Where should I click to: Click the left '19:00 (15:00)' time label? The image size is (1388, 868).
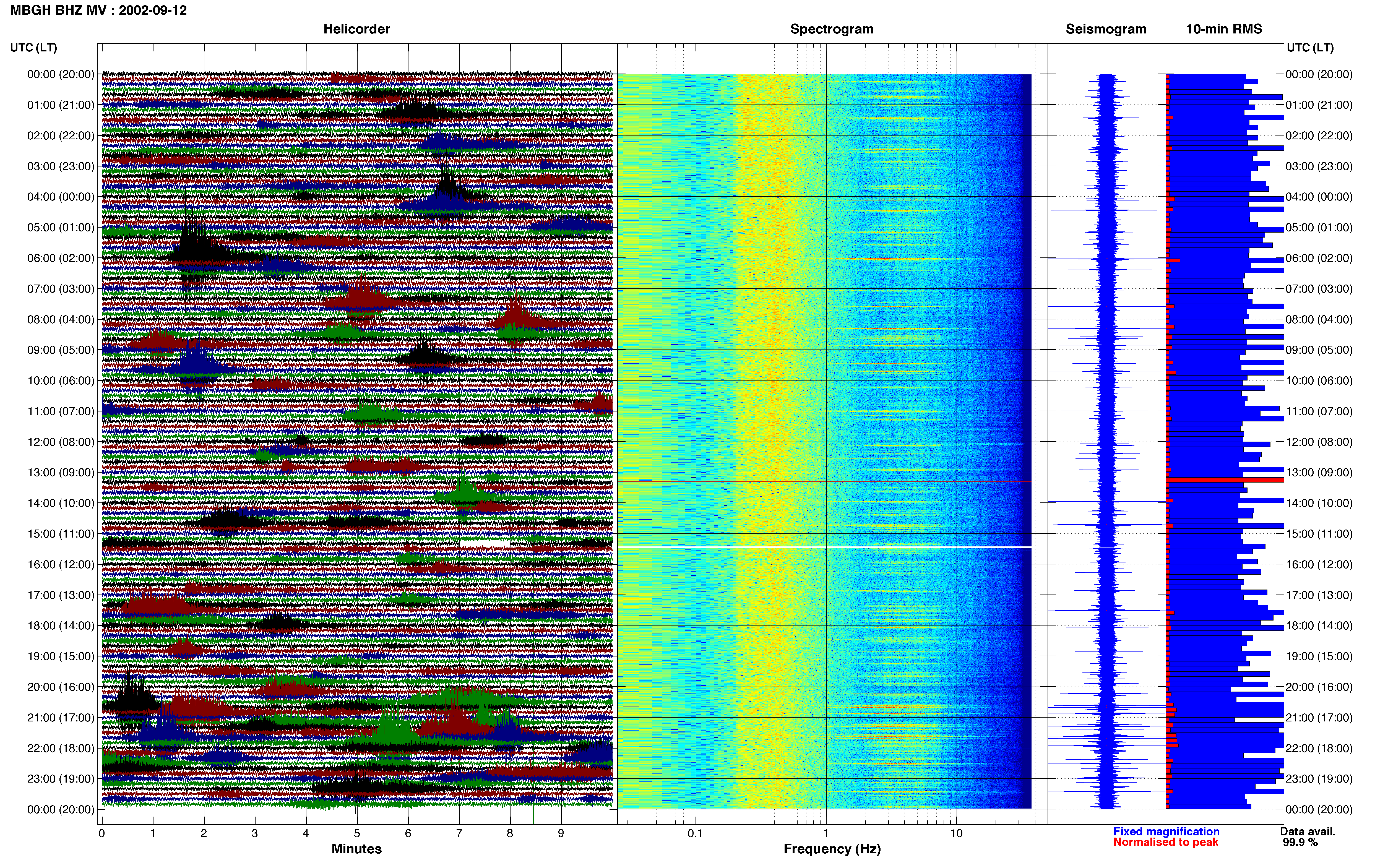(x=60, y=656)
